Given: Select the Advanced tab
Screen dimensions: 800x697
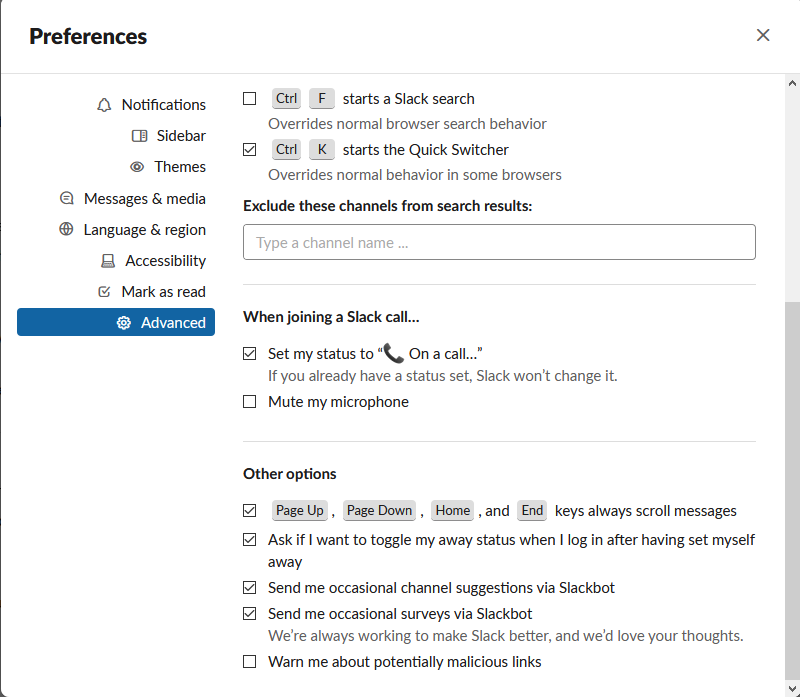Looking at the screenshot, I should point(116,322).
